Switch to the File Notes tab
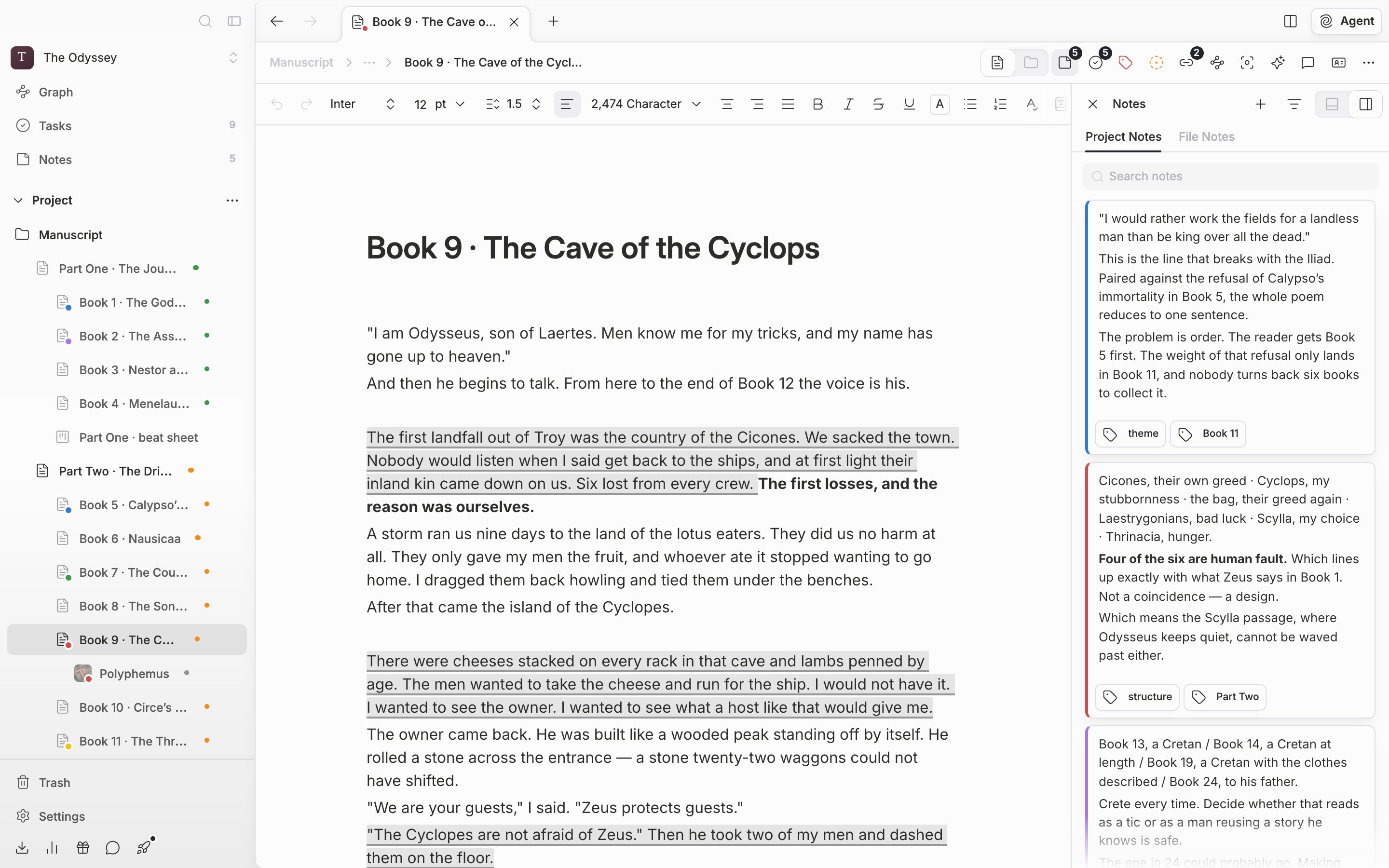1389x868 pixels. point(1207,136)
